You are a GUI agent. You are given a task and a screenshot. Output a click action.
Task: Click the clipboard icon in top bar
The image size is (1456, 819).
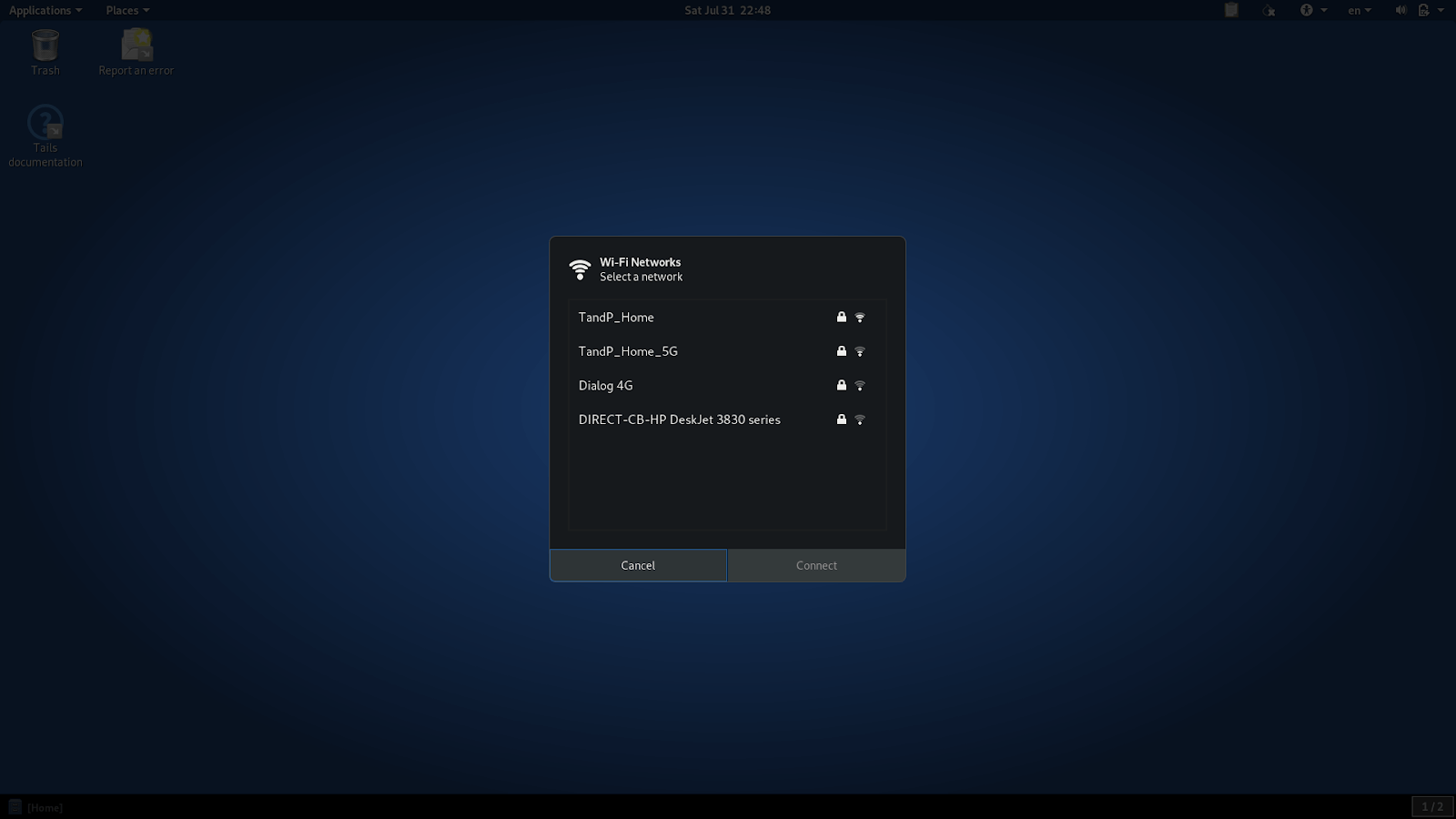tap(1231, 10)
